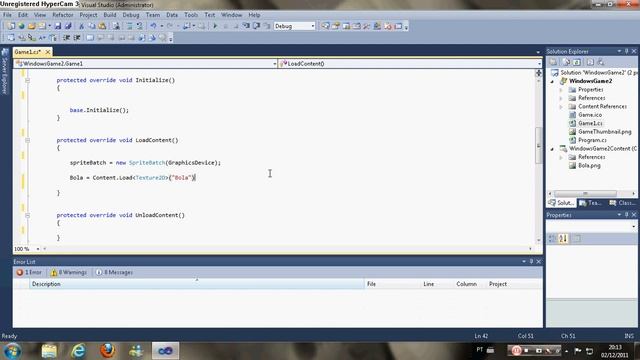Close the Game1.cs tab

click(x=48, y=52)
